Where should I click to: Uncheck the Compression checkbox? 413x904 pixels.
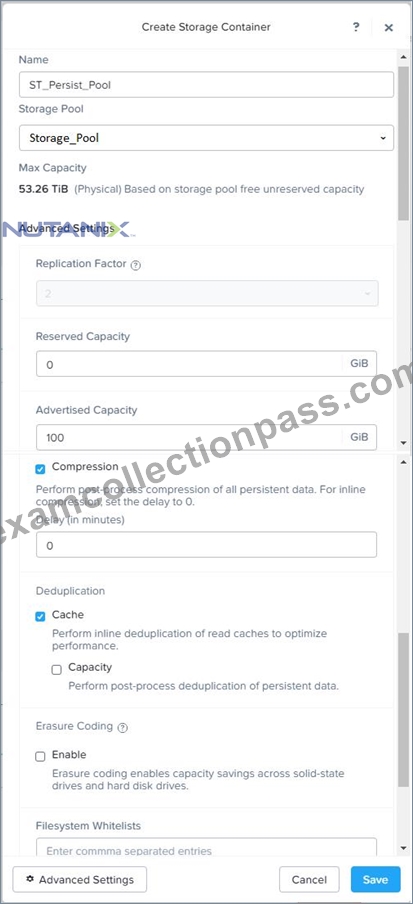pyautogui.click(x=40, y=469)
